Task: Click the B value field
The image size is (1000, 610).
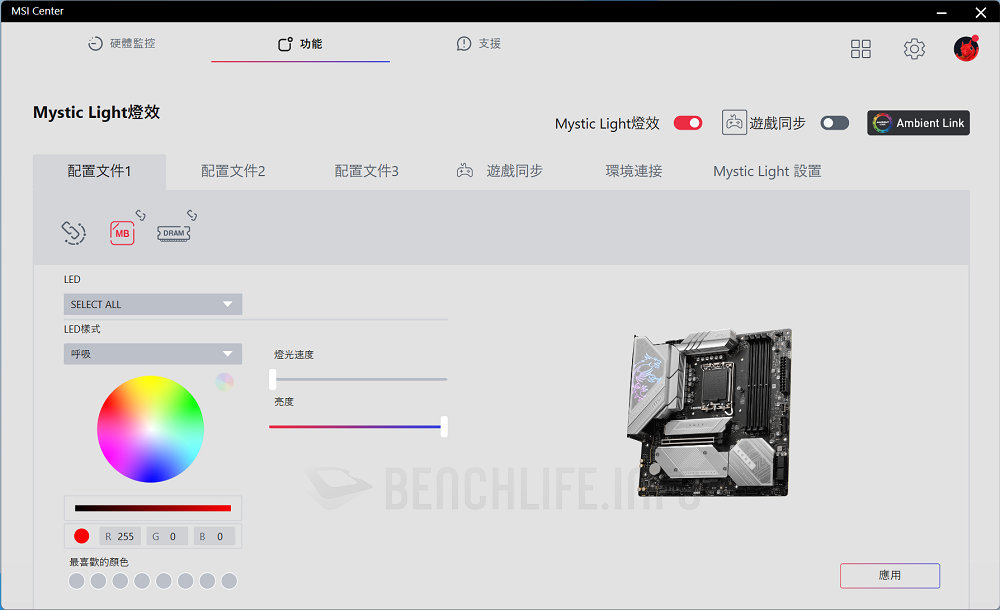Action: (x=214, y=537)
